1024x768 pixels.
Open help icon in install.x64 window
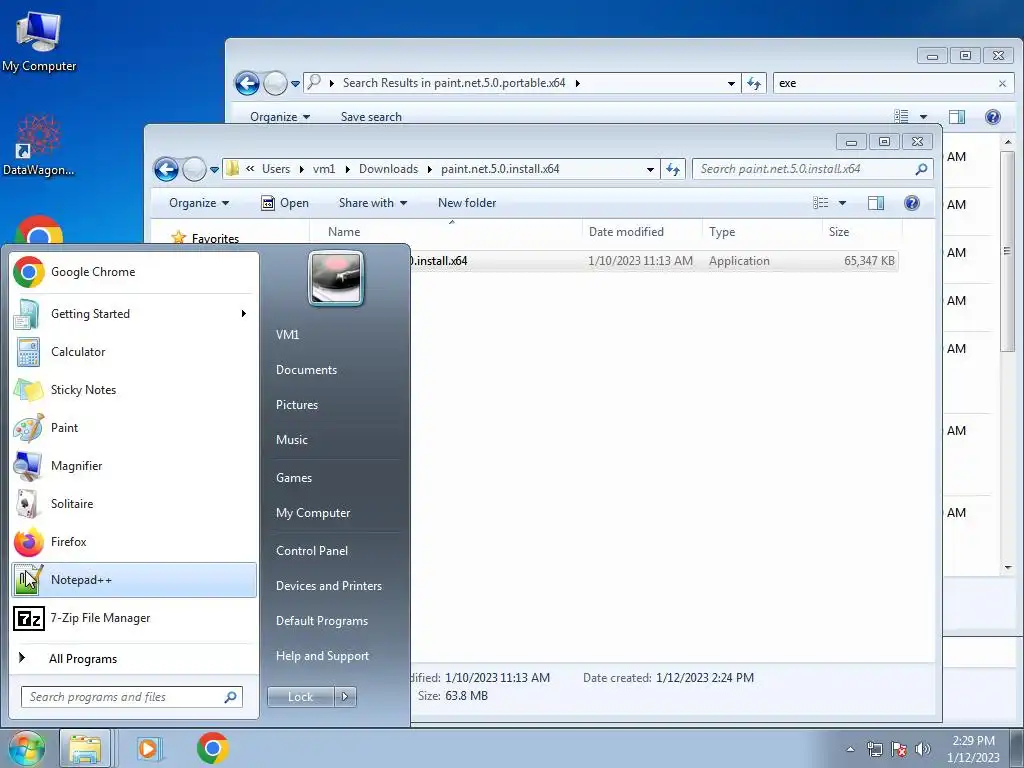[x=912, y=203]
